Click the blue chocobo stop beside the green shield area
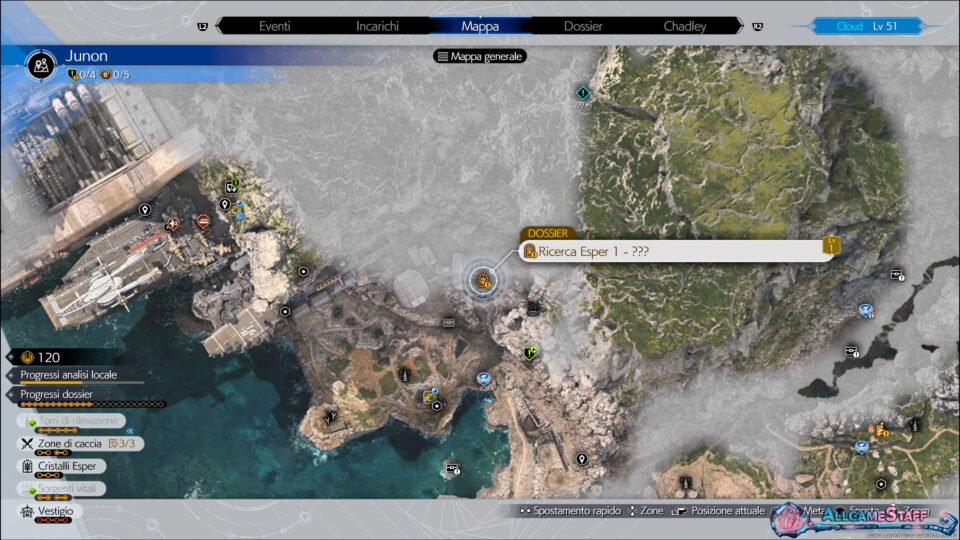Image resolution: width=960 pixels, height=540 pixels. [x=484, y=379]
